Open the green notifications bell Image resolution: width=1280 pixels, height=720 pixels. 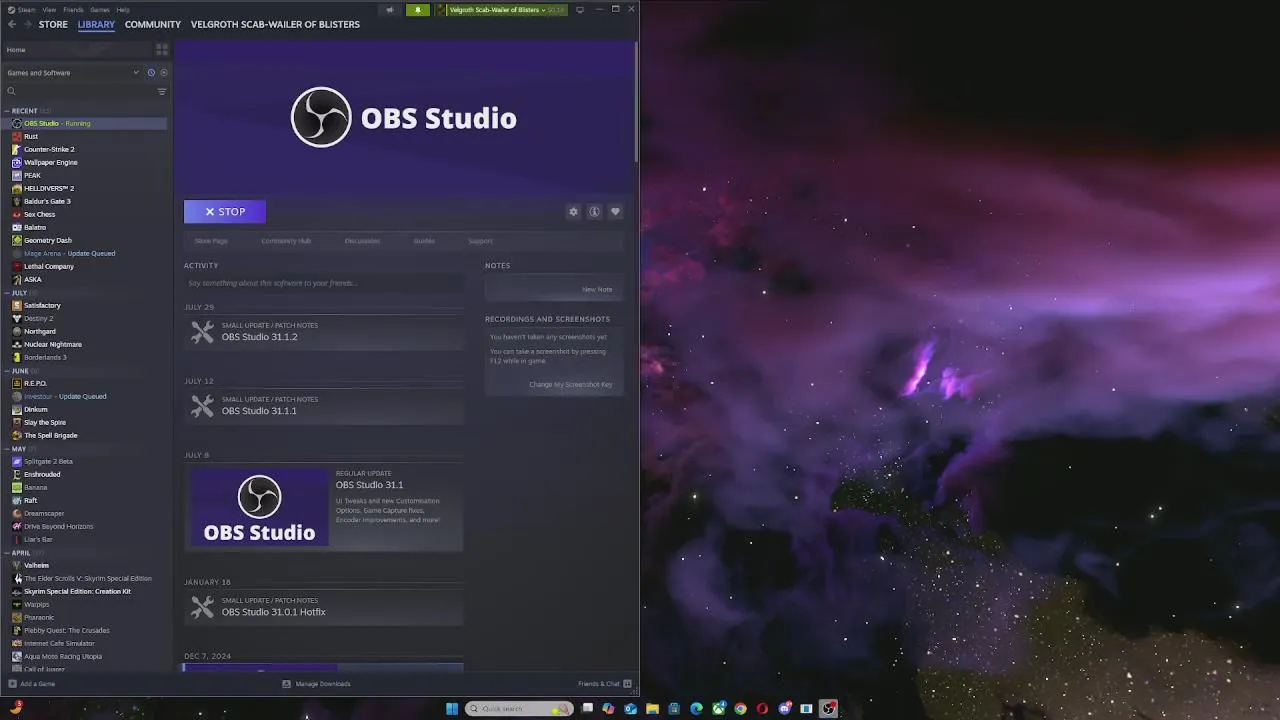(418, 10)
